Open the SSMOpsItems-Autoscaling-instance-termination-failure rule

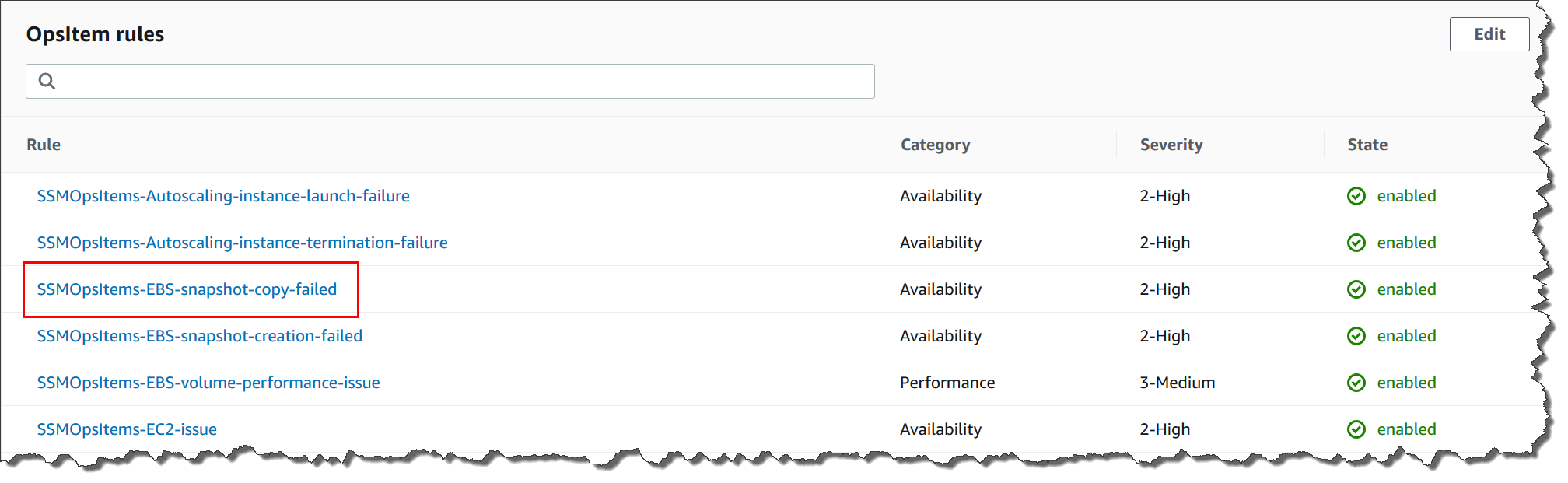(x=243, y=243)
